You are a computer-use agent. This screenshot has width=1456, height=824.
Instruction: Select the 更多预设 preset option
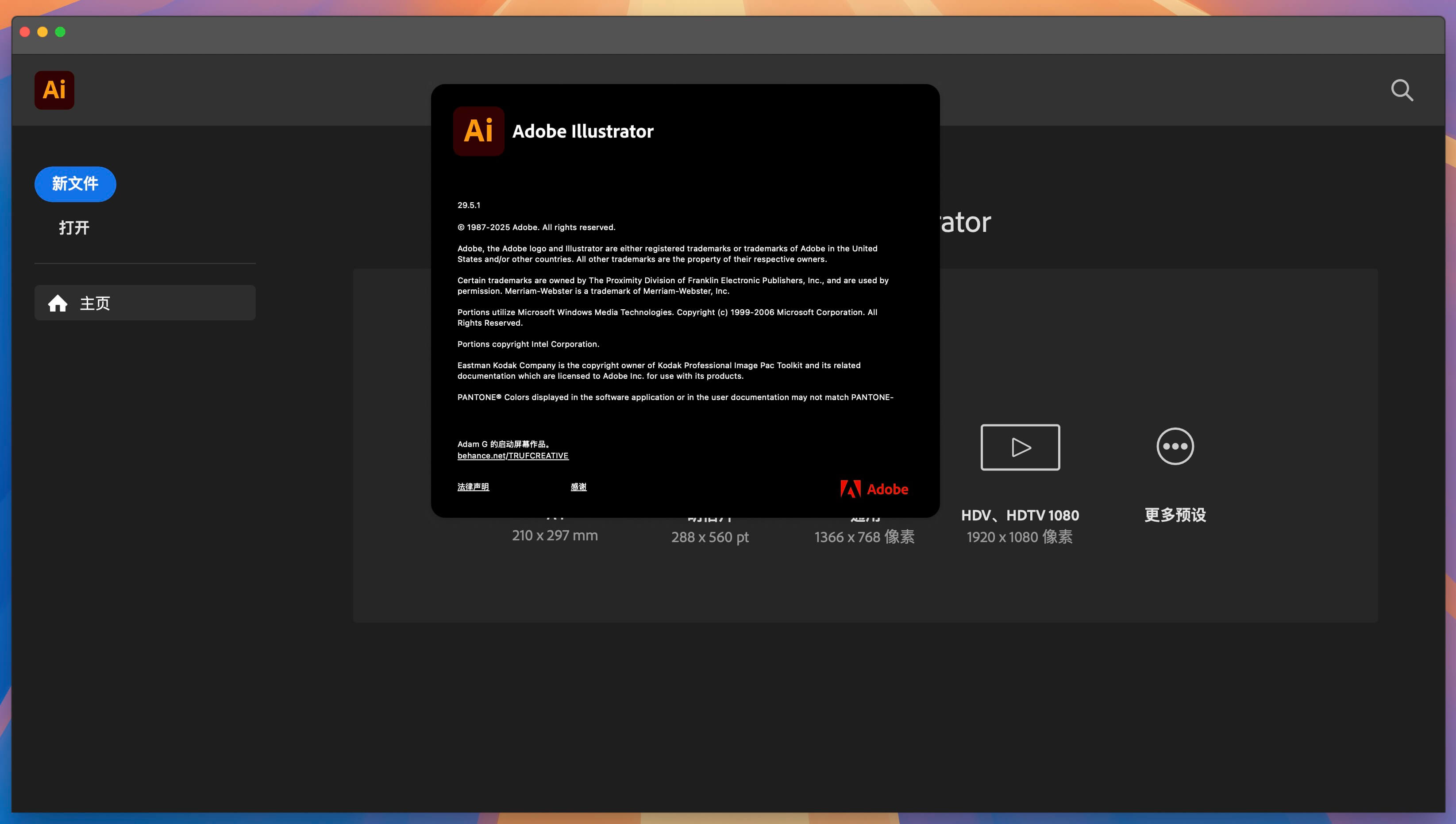(x=1175, y=481)
